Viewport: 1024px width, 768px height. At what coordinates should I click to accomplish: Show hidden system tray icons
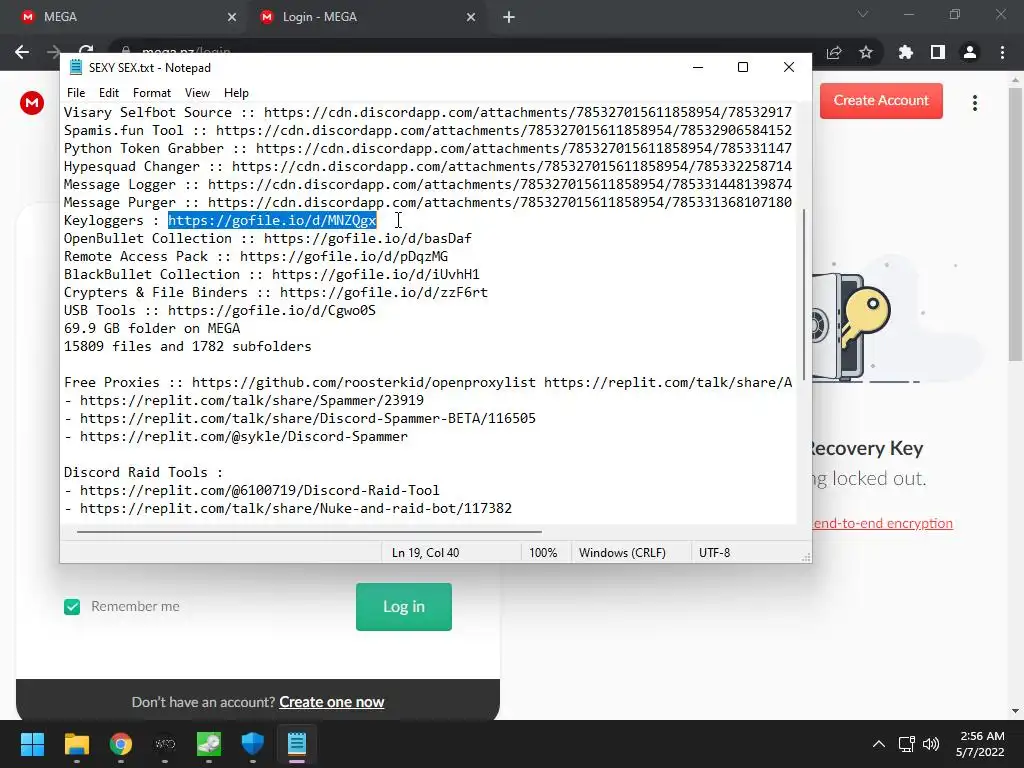(879, 744)
